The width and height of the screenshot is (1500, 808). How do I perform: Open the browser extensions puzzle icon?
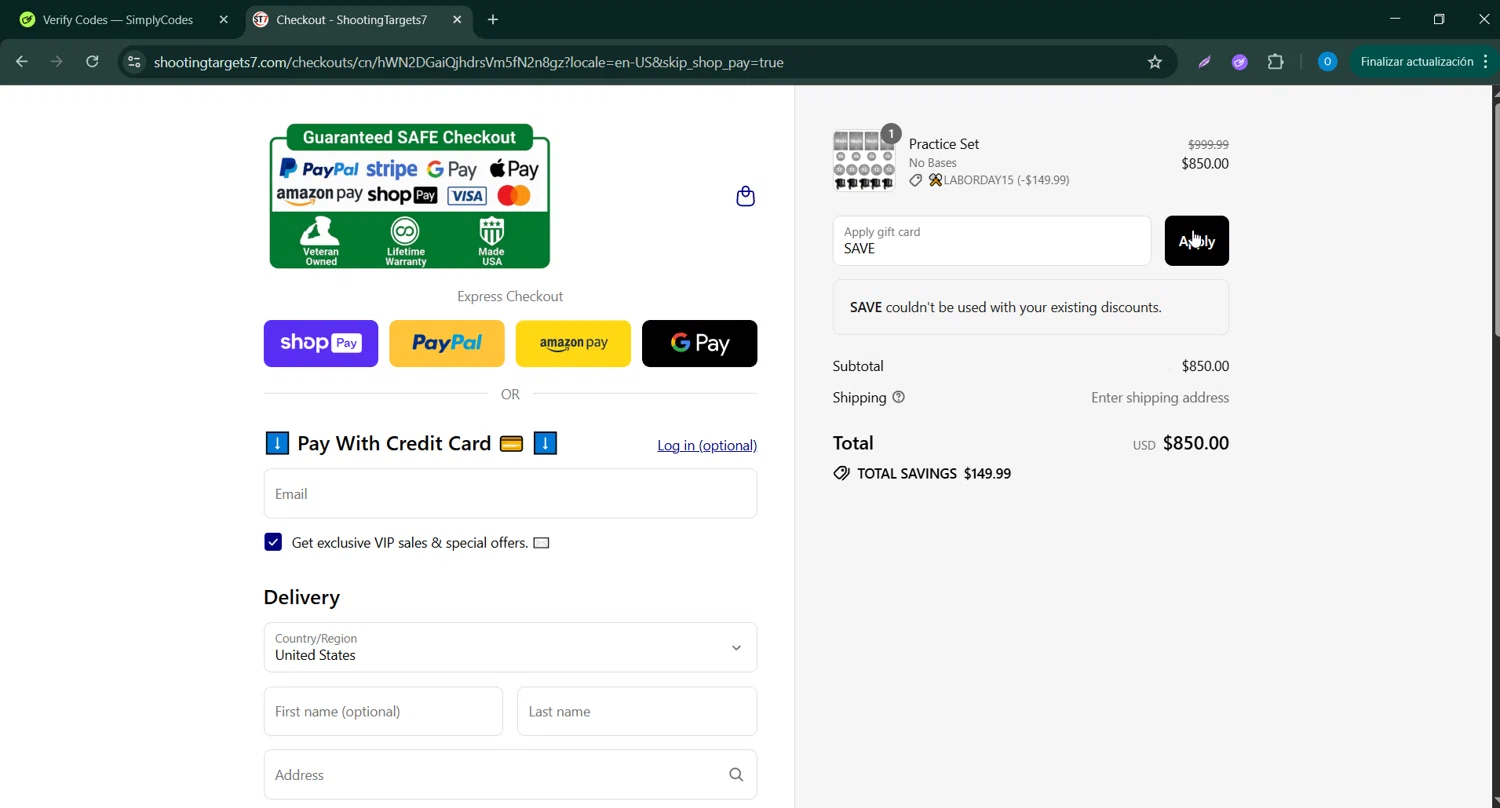pyautogui.click(x=1275, y=62)
